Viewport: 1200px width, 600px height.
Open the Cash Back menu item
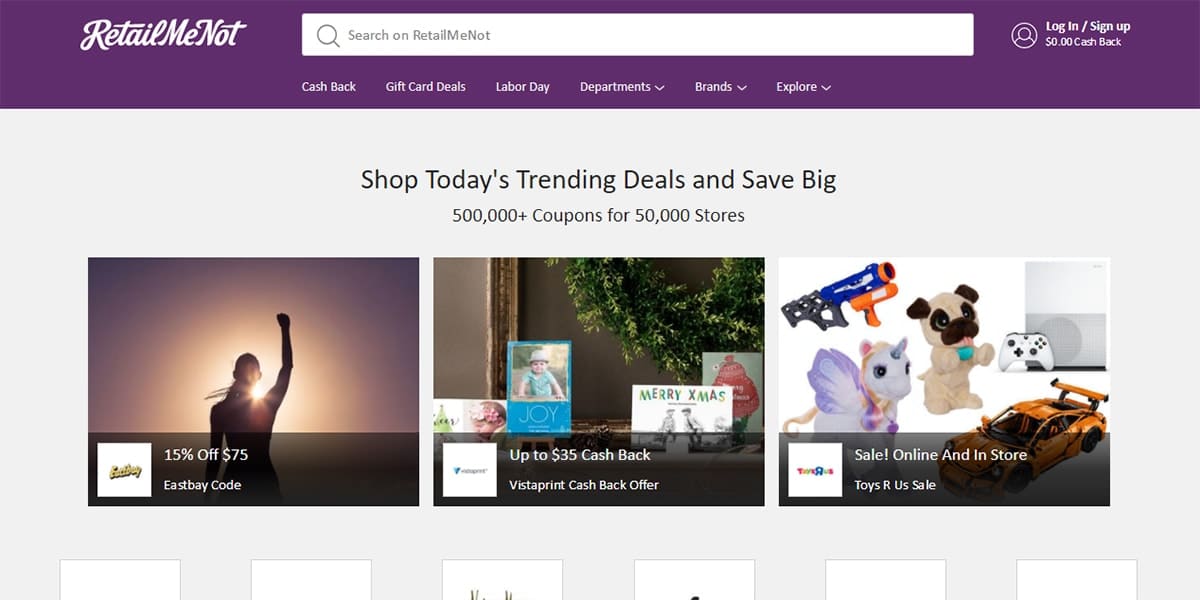[328, 87]
